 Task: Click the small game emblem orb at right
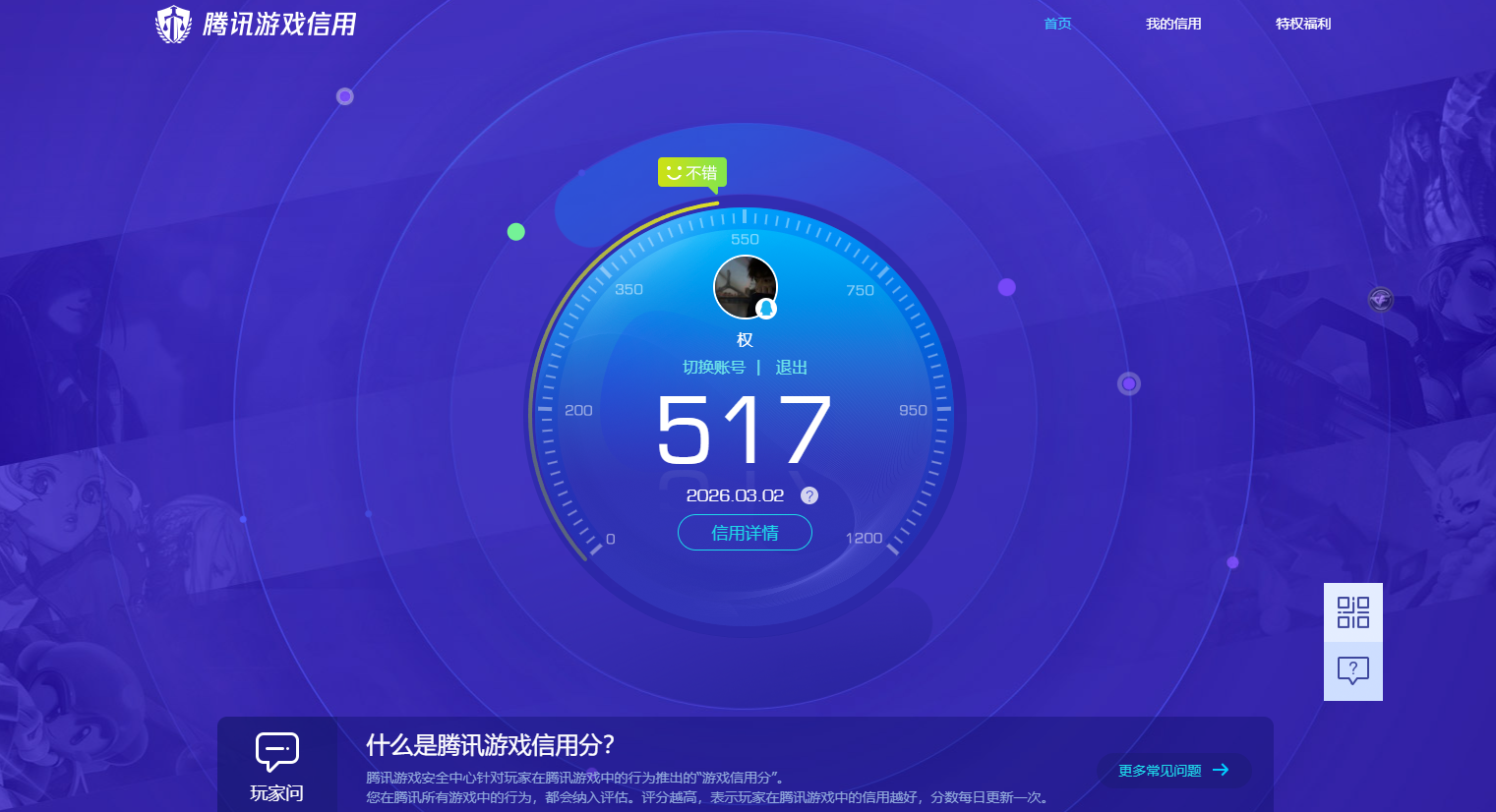click(1381, 299)
